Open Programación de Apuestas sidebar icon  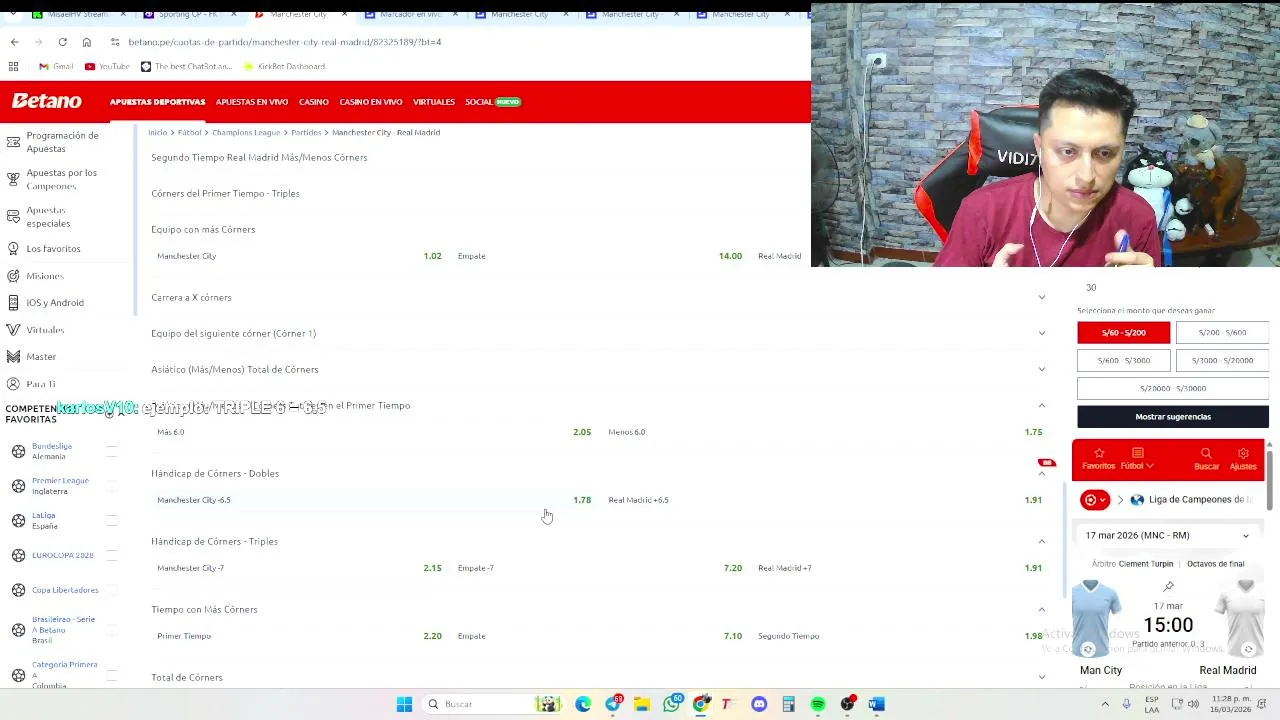(x=13, y=141)
